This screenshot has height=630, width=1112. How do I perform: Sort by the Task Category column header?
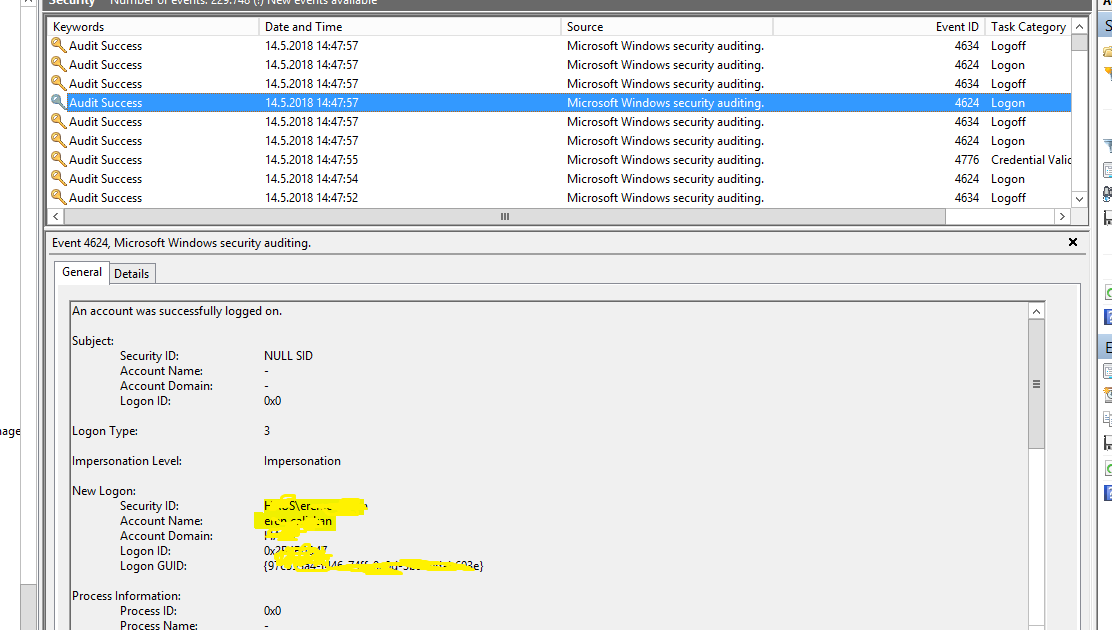[x=1027, y=27]
